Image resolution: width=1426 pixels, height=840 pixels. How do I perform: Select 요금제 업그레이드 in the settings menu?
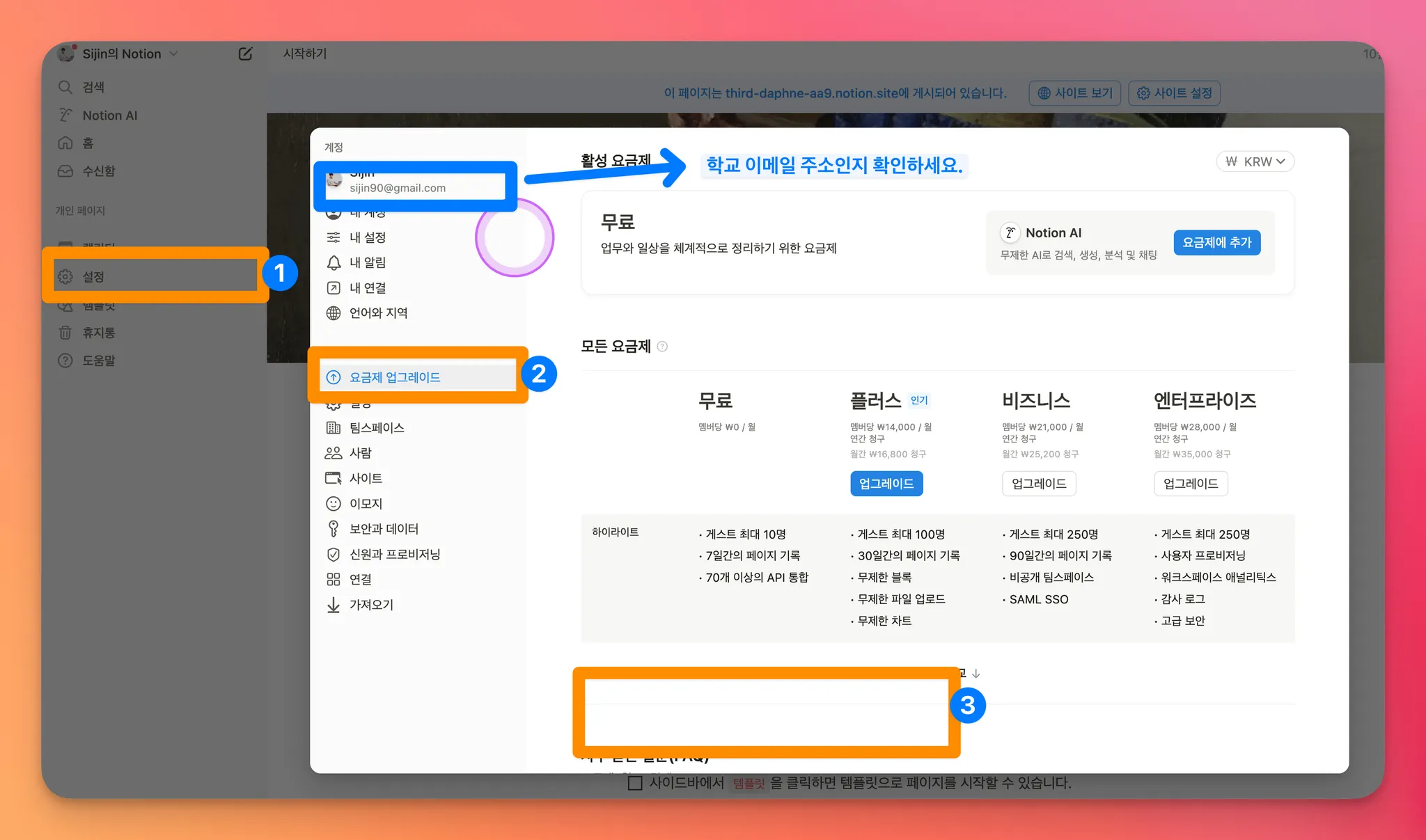pyautogui.click(x=394, y=377)
